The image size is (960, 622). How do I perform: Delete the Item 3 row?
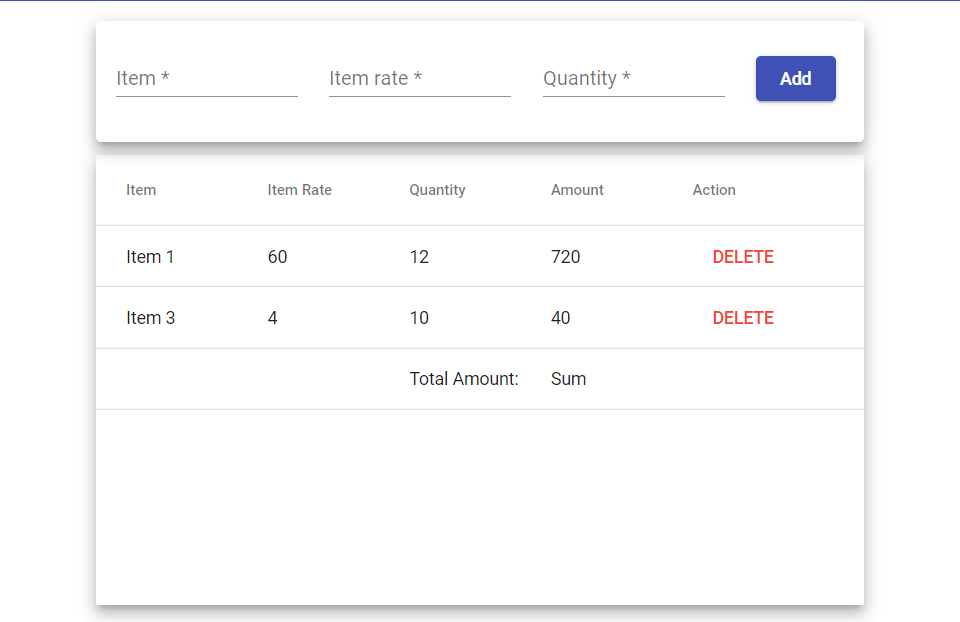coord(743,317)
